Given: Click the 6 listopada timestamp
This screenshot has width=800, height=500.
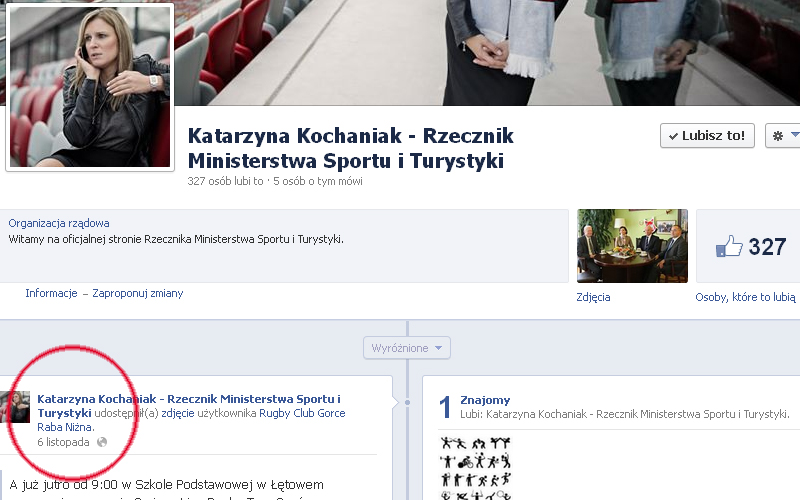Looking at the screenshot, I should click(x=63, y=442).
